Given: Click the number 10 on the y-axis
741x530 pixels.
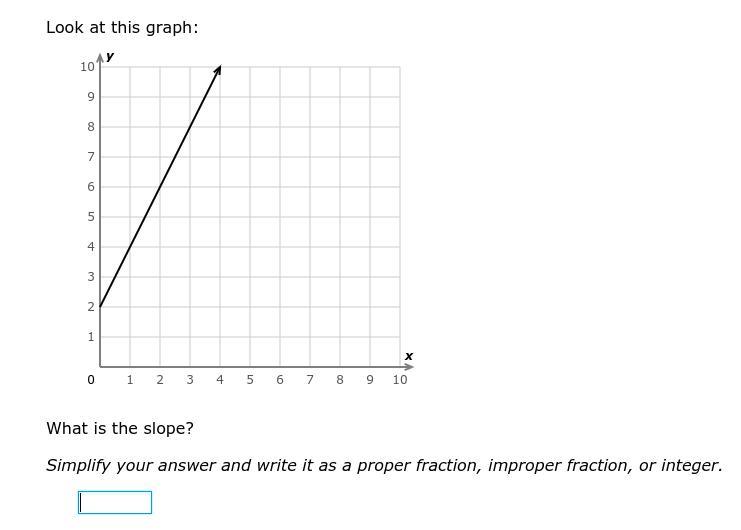Looking at the screenshot, I should (x=87, y=67).
